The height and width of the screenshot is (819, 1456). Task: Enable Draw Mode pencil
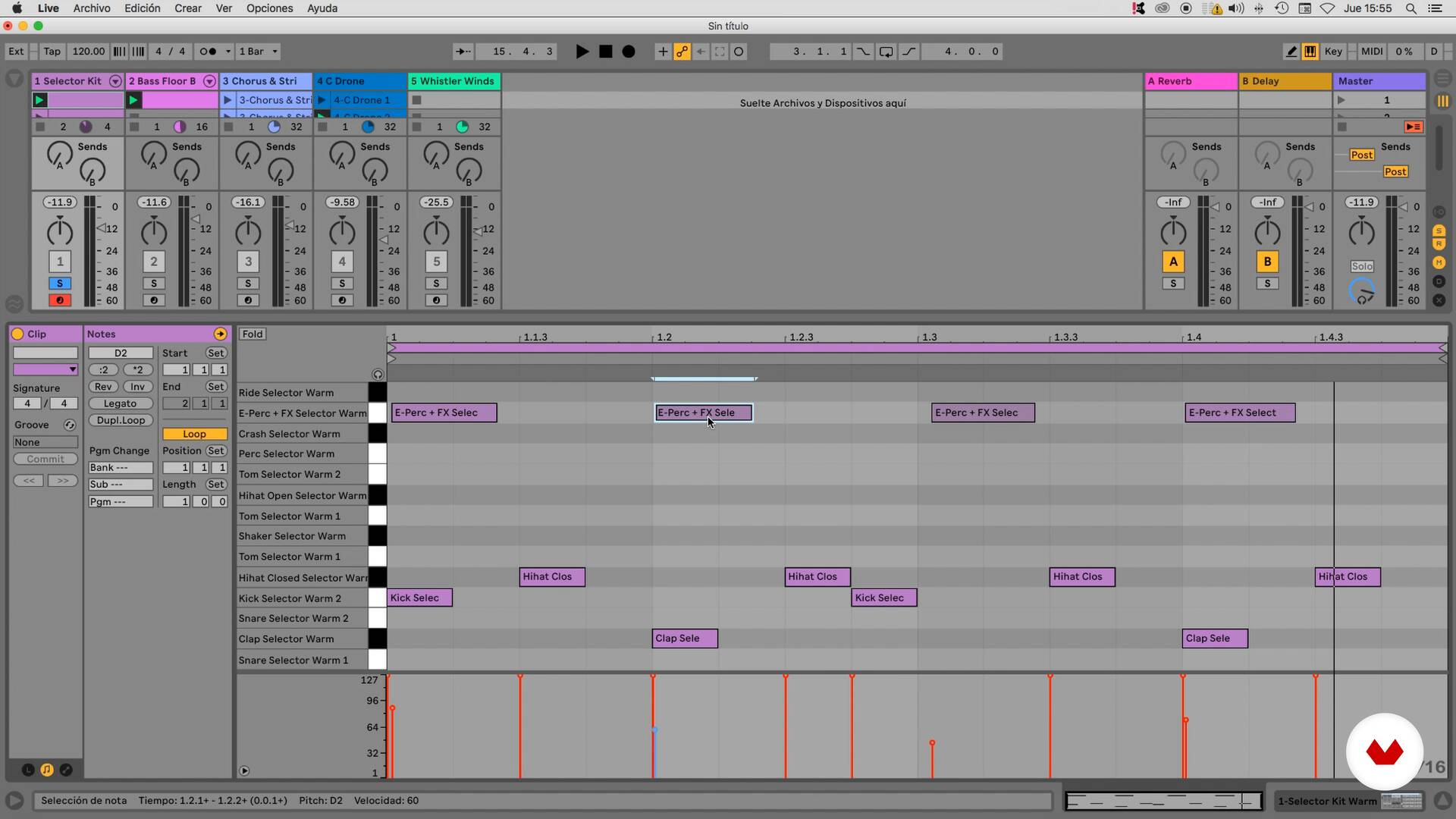1291,52
